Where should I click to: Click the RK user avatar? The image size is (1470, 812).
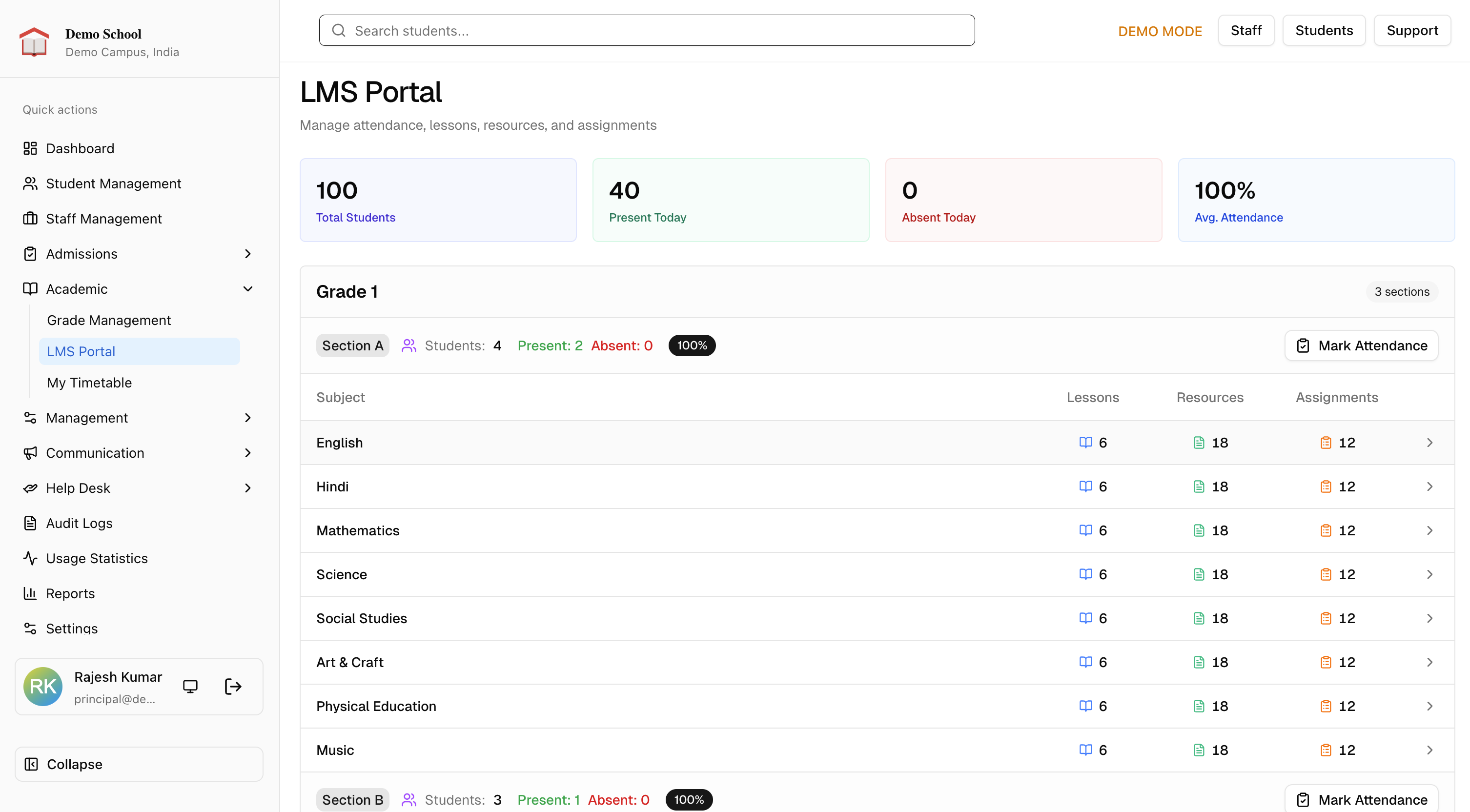43,687
